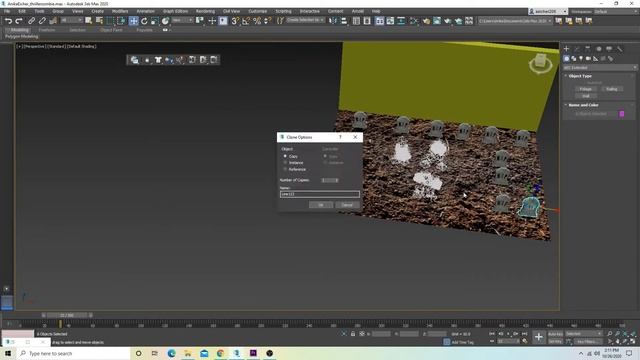Open the Workspaces dropdown
The width and height of the screenshot is (640, 360).
coord(616,11)
